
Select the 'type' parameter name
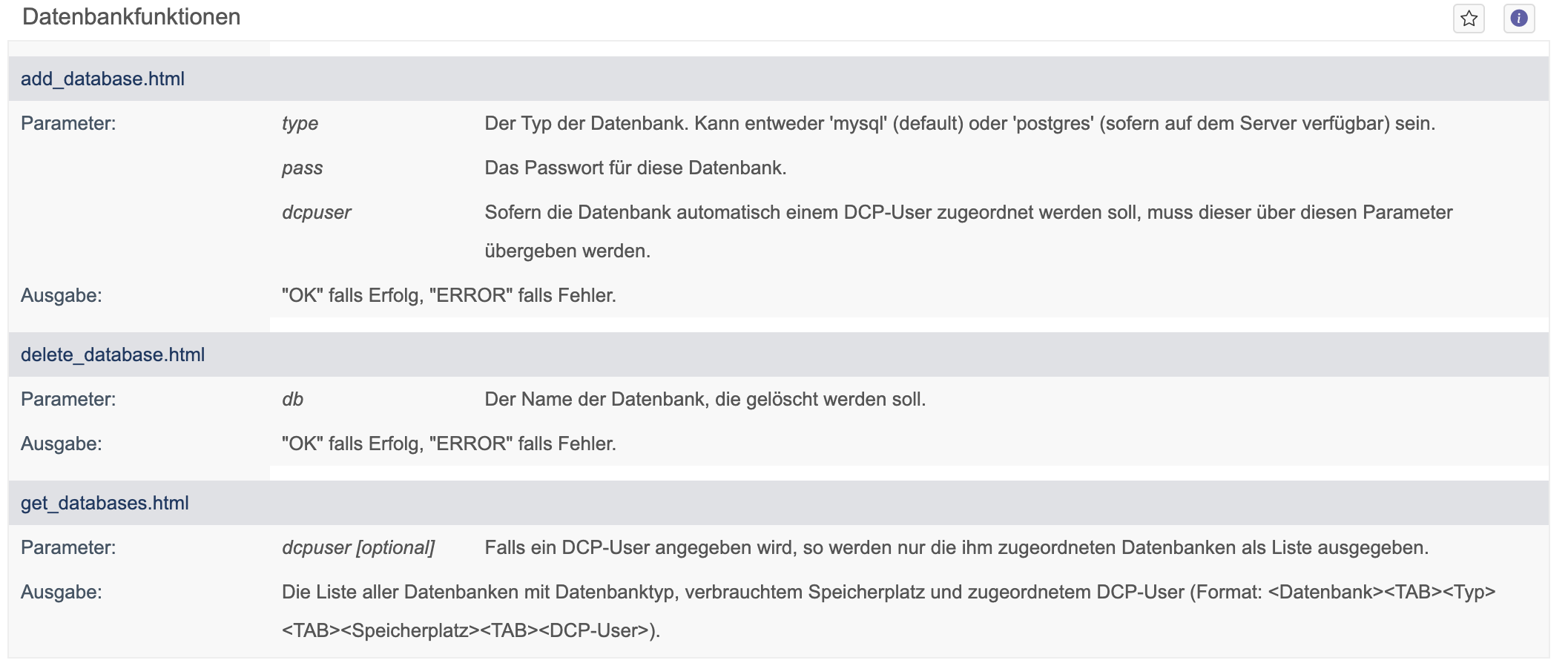tap(300, 123)
